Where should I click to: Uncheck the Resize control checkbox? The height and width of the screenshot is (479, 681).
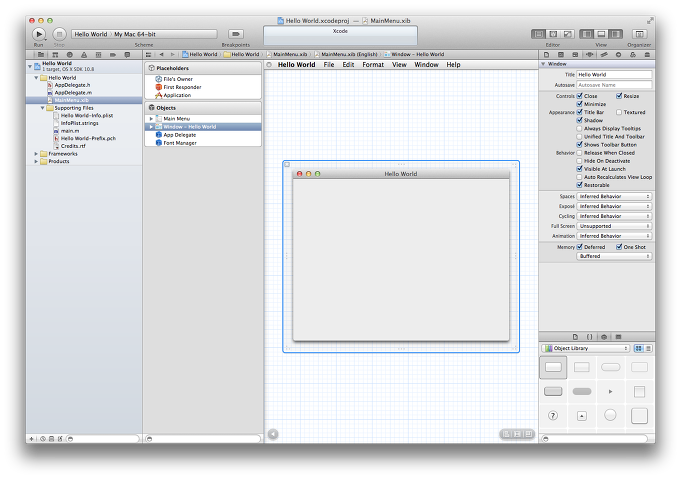click(619, 96)
